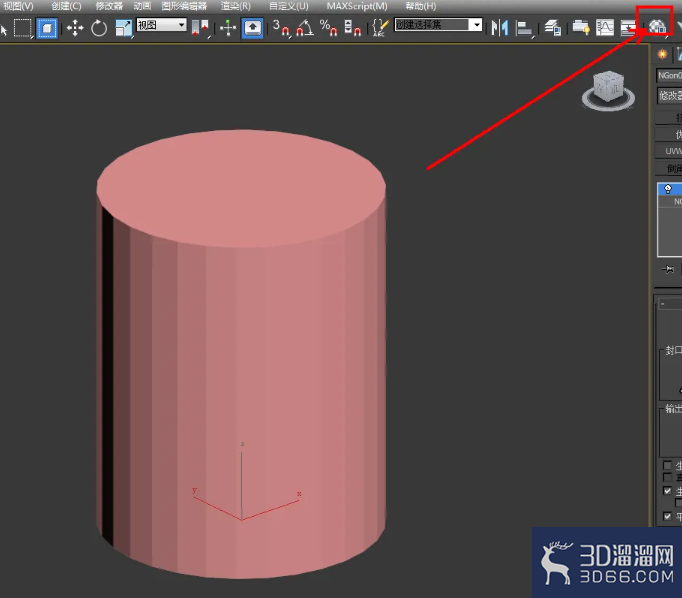Click the Pin Stack icon
Screen dimensions: 682x598
pos(668,270)
